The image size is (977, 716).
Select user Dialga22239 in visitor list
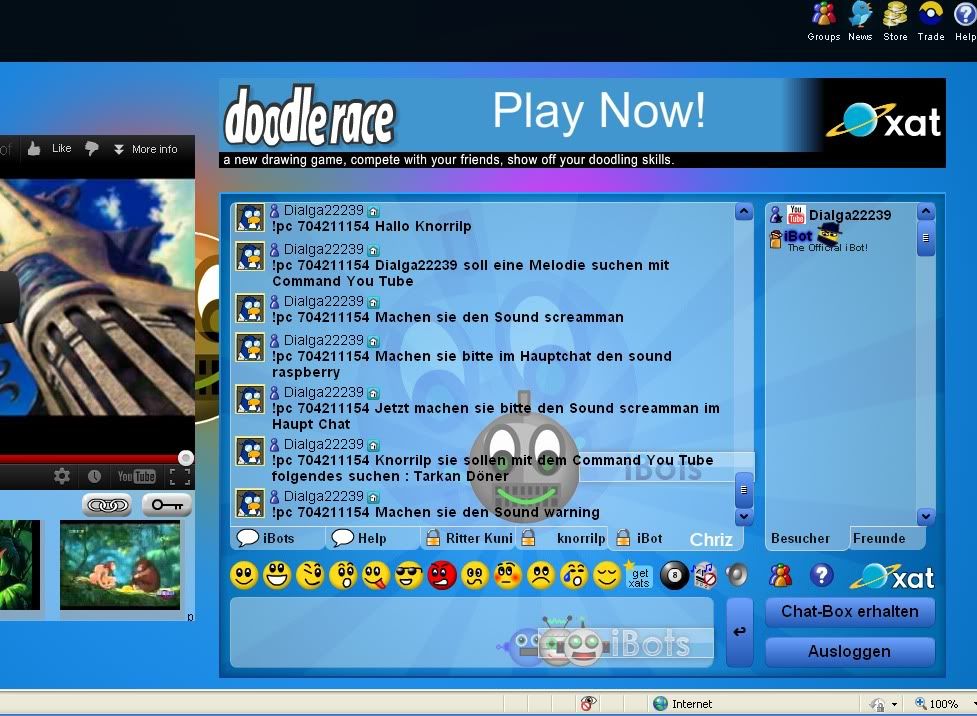(x=850, y=216)
